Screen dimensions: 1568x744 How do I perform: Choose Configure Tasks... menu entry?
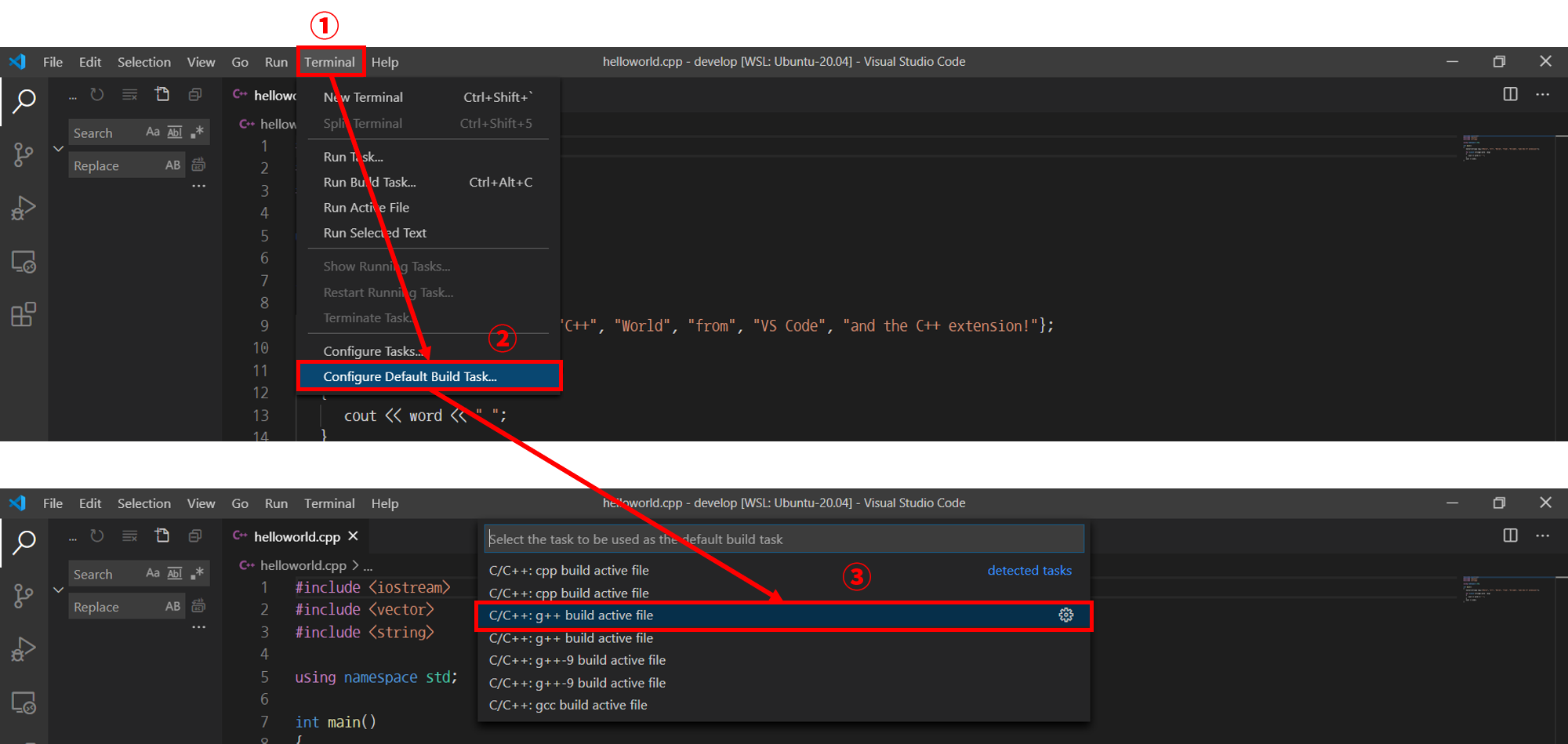point(428,351)
